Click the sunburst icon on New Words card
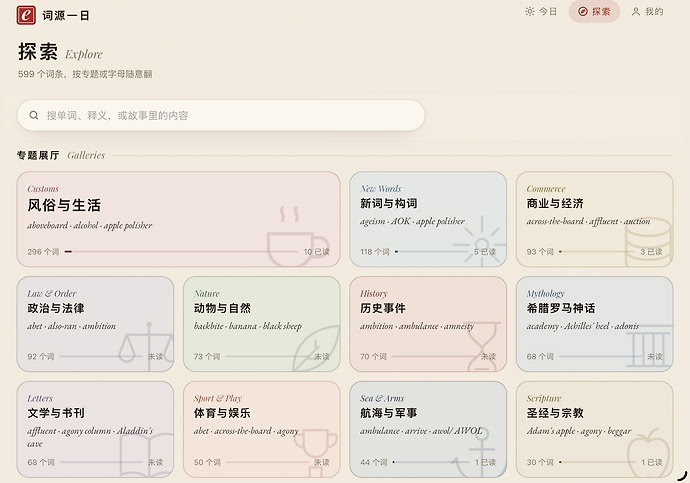Screen dimensions: 690x483 481,243
